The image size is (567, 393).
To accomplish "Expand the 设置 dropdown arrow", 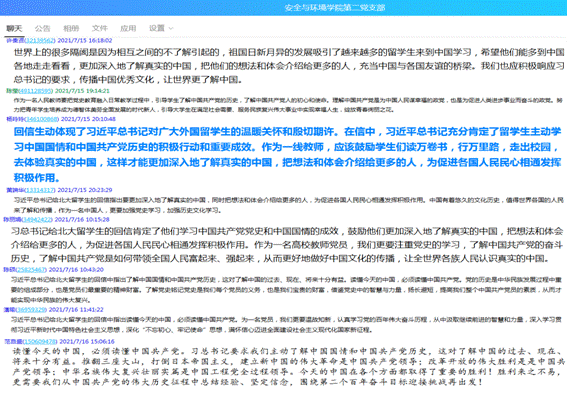I will tap(171, 28).
